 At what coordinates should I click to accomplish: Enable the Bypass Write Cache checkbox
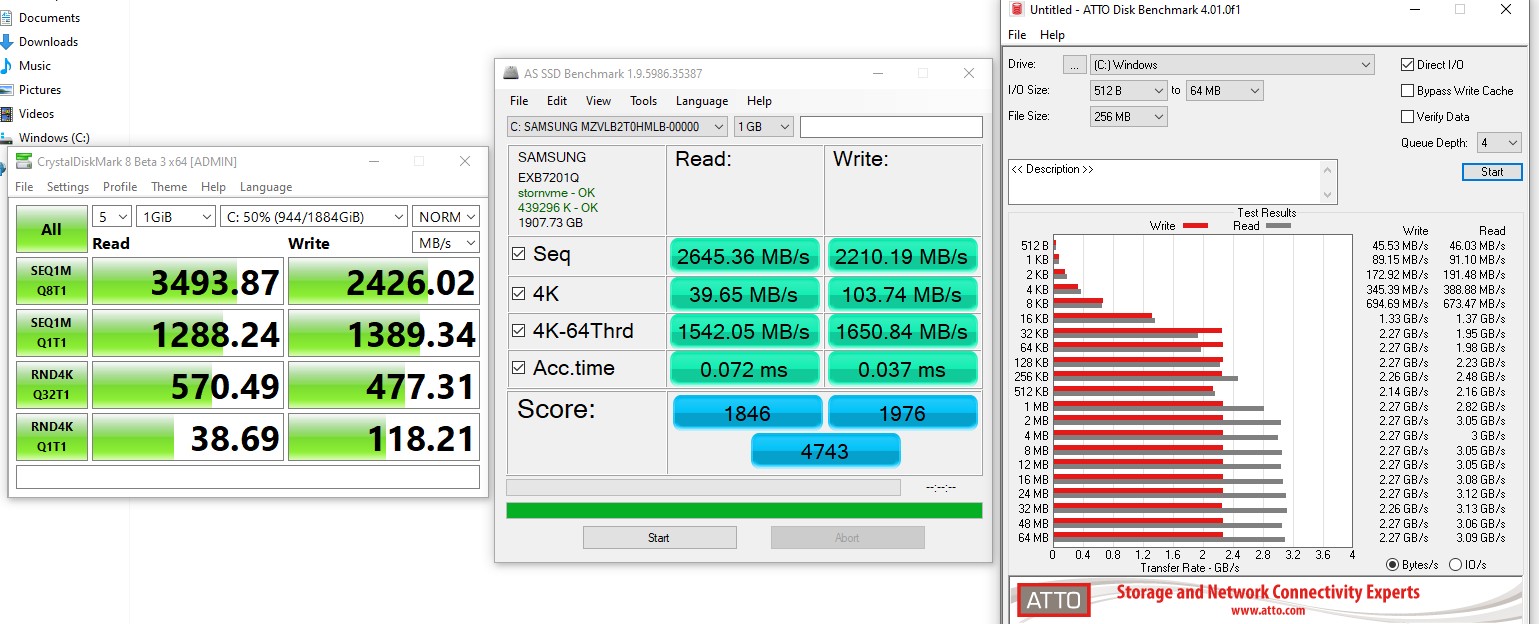pyautogui.click(x=1408, y=91)
